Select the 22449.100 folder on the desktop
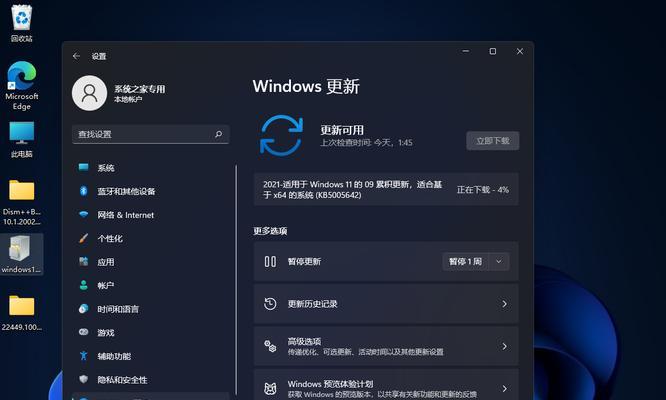The height and width of the screenshot is (400, 666). coord(22,313)
